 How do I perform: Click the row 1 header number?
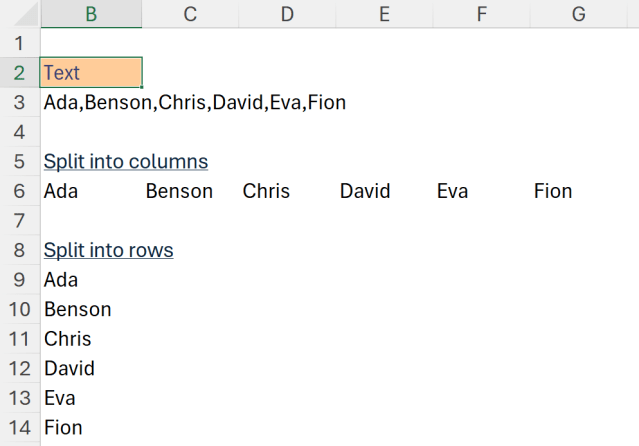click(19, 44)
